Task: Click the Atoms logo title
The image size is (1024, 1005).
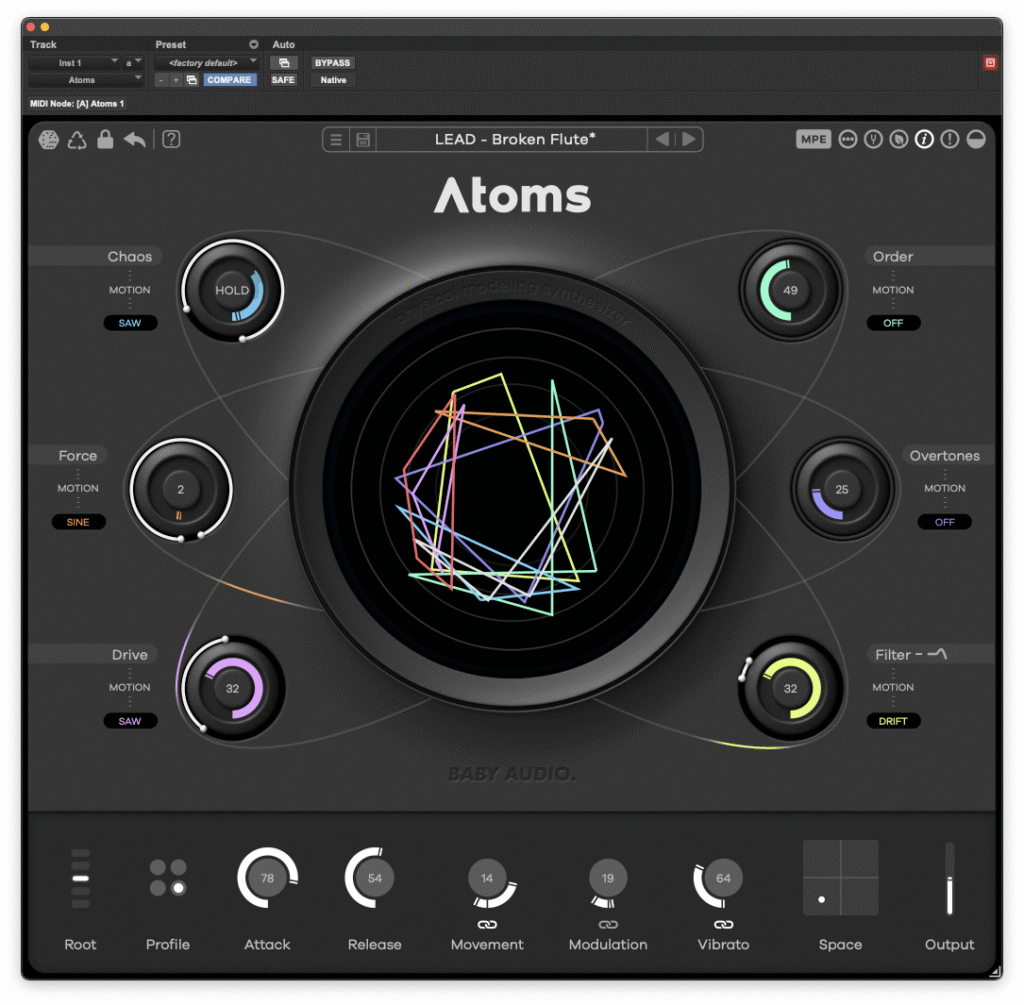Action: point(513,195)
